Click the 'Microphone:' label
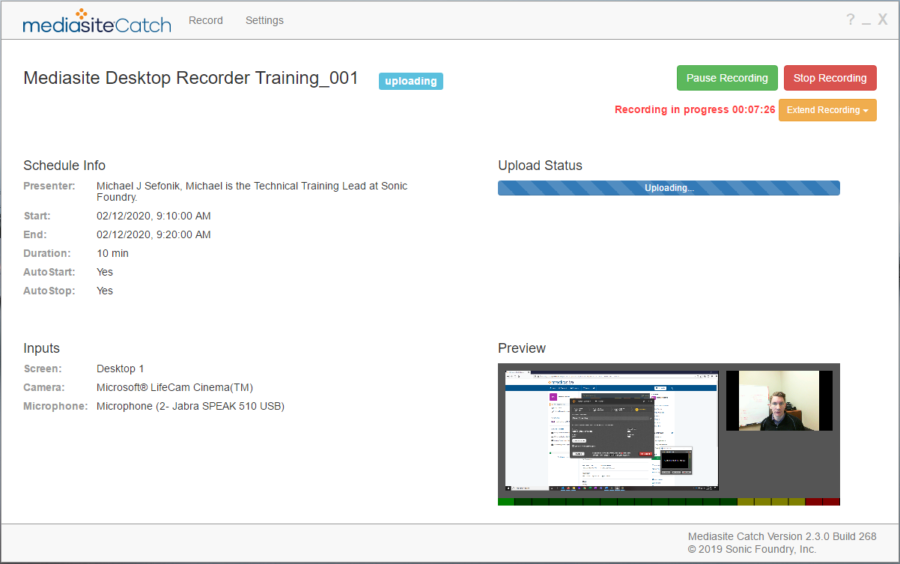The height and width of the screenshot is (564, 900). pyautogui.click(x=55, y=406)
